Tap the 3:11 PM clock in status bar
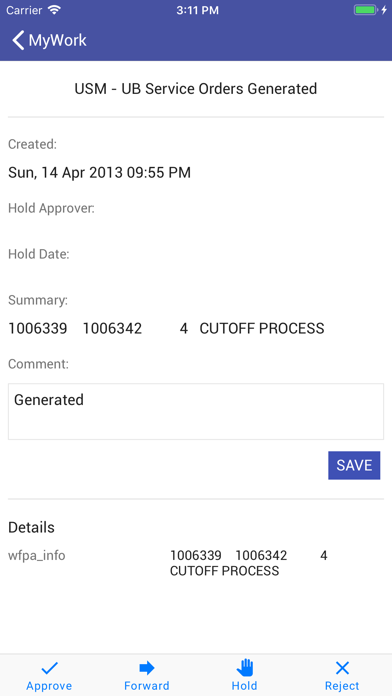This screenshot has width=392, height=696. [197, 10]
